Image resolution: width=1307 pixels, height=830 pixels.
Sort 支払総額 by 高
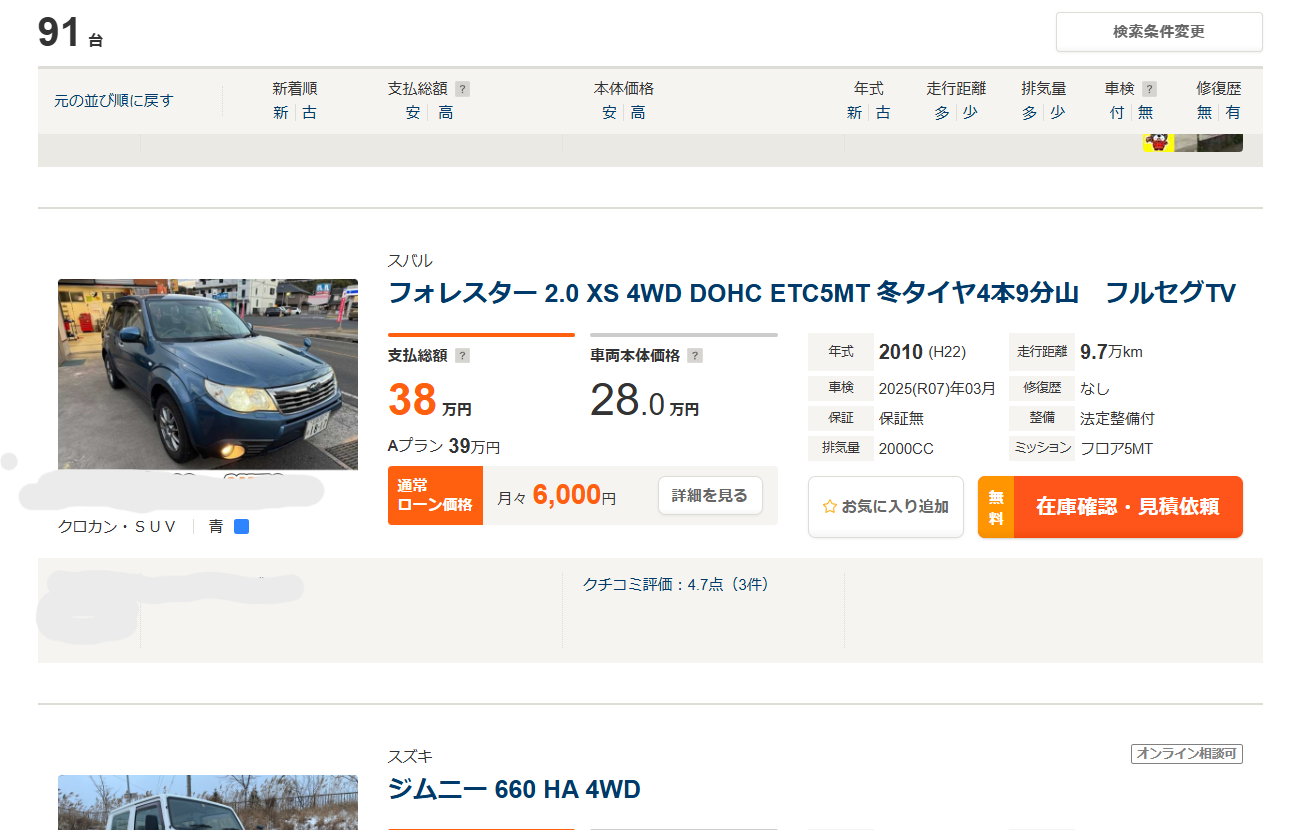[x=446, y=113]
